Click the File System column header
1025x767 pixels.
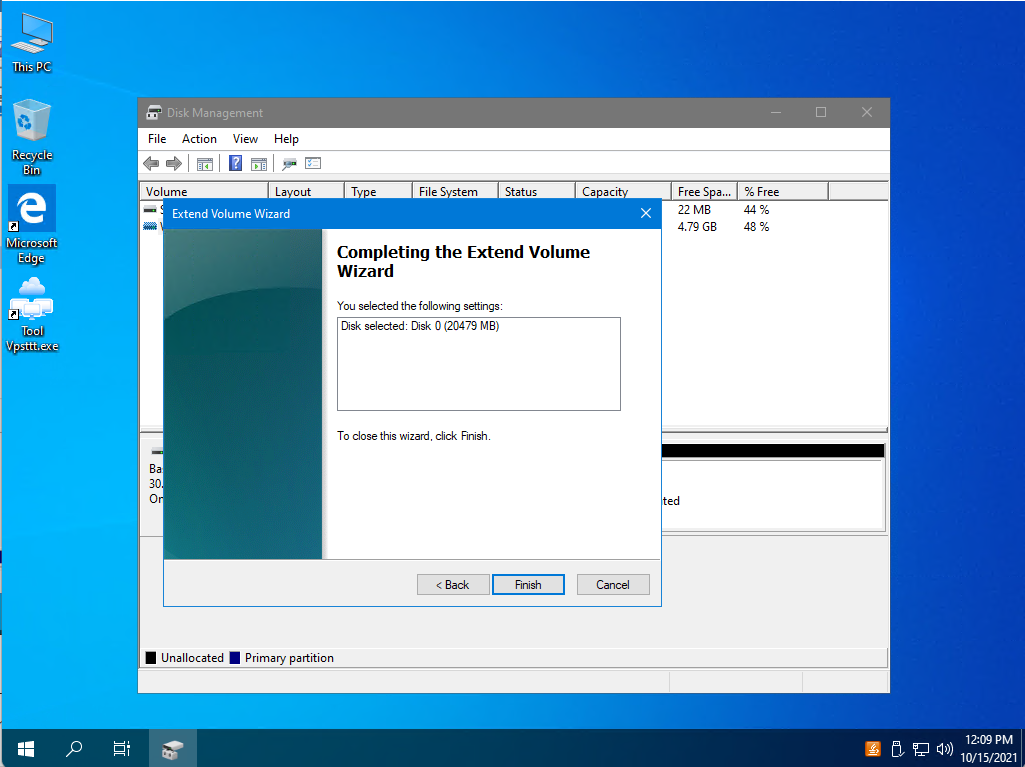click(456, 192)
